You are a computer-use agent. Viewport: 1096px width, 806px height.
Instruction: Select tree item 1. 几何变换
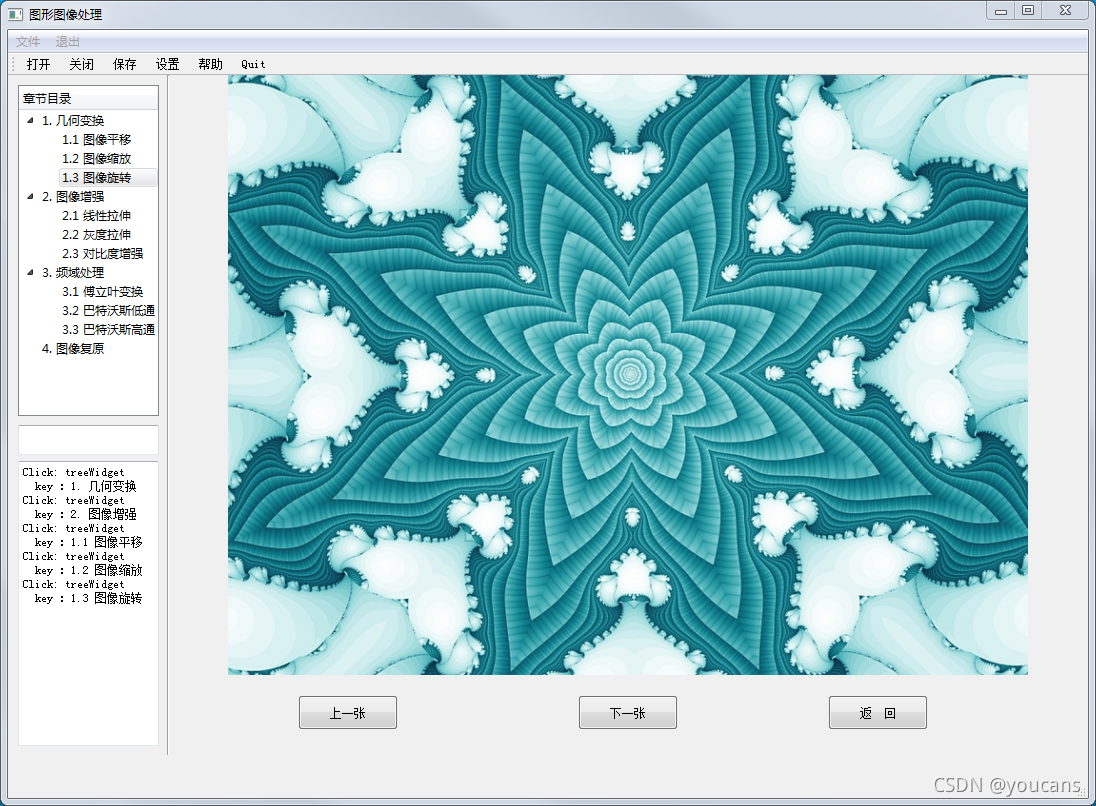tap(73, 121)
